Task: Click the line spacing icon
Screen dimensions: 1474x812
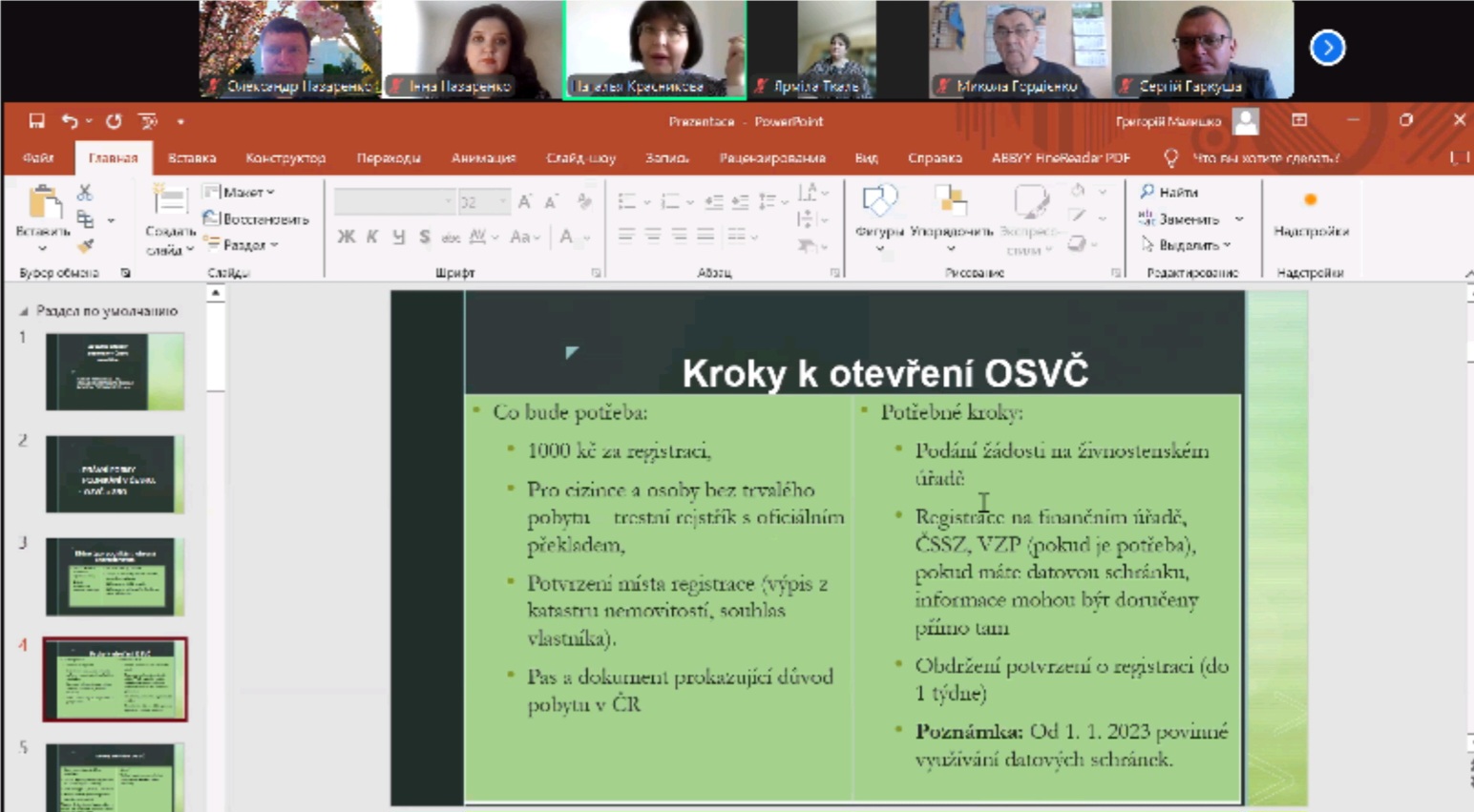Action: (x=767, y=202)
